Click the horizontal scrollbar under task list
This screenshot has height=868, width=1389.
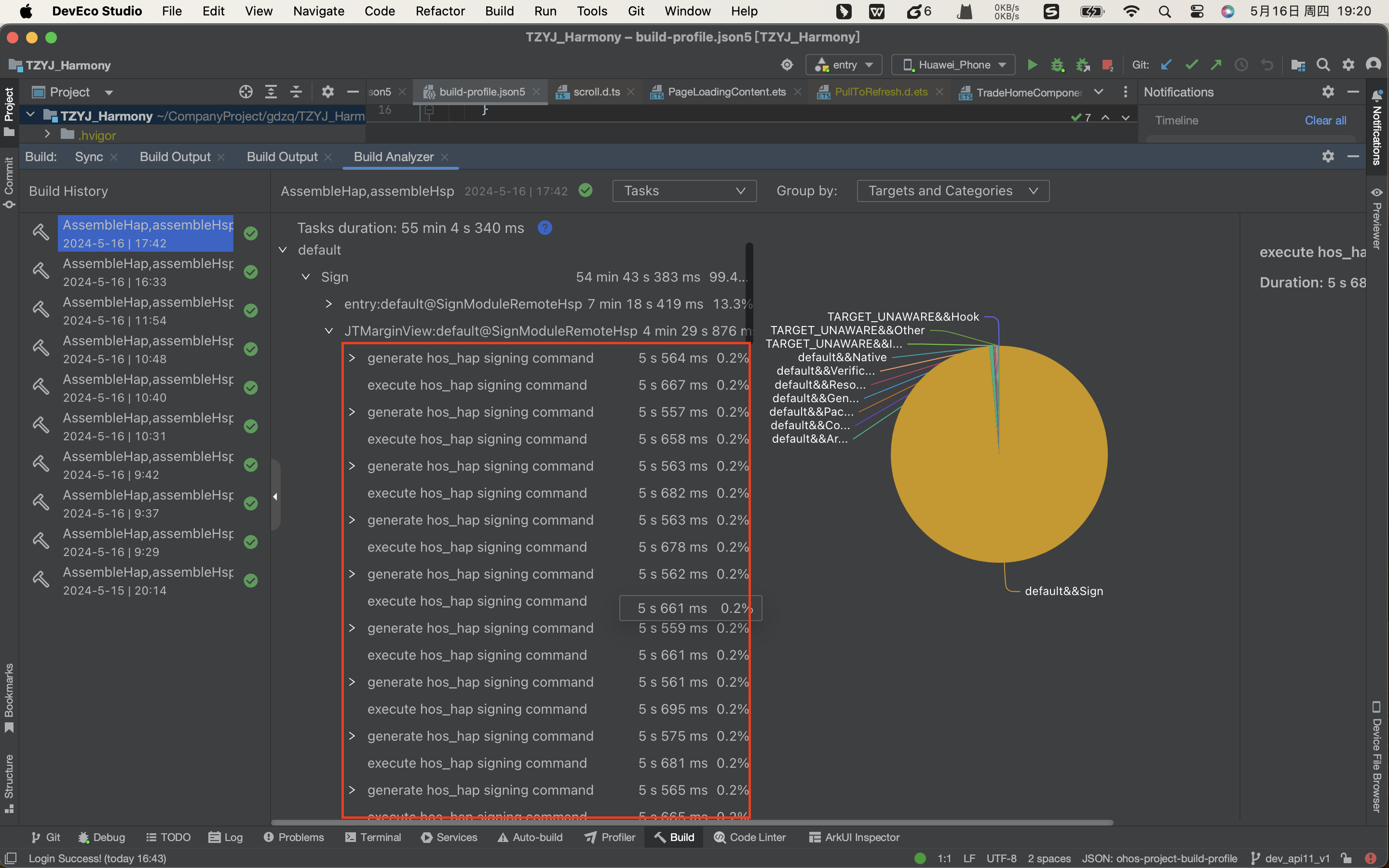coord(692,822)
